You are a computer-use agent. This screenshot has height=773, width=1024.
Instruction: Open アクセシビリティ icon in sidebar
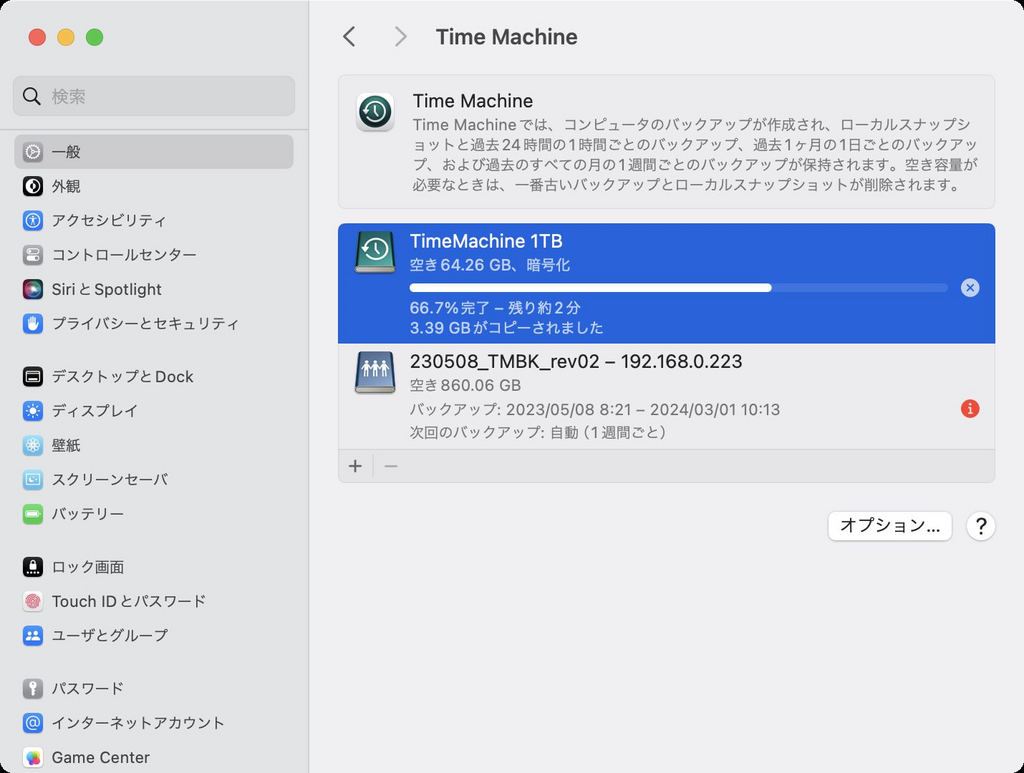point(33,220)
